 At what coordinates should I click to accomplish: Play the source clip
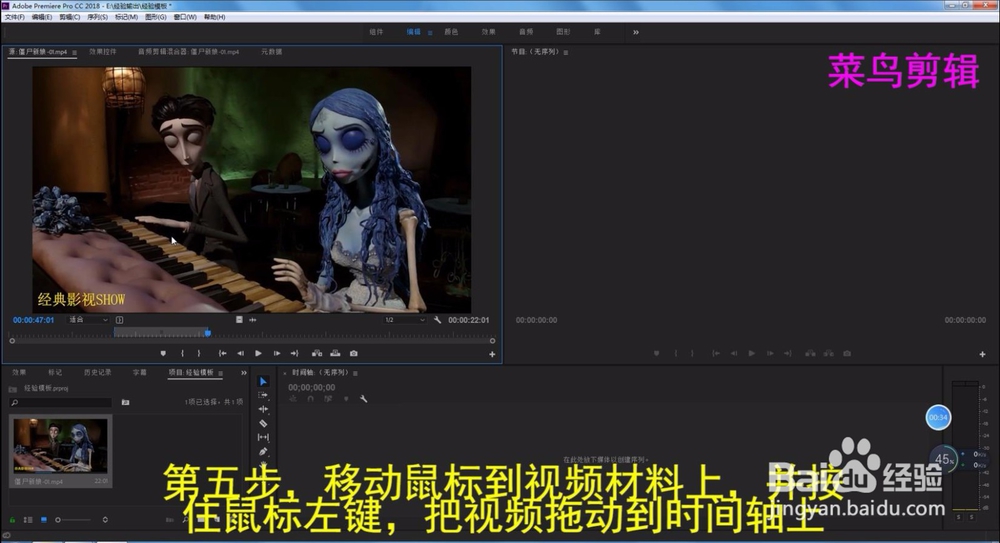(x=258, y=353)
